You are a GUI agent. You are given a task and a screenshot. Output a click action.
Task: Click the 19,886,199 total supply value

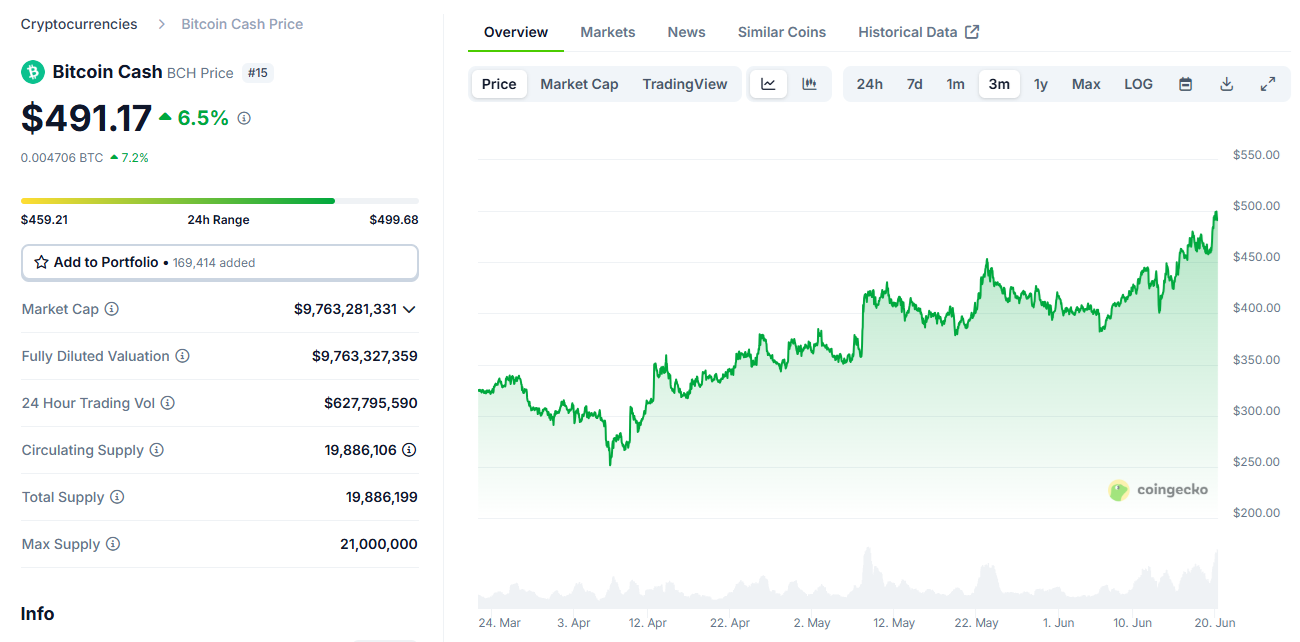tap(382, 497)
